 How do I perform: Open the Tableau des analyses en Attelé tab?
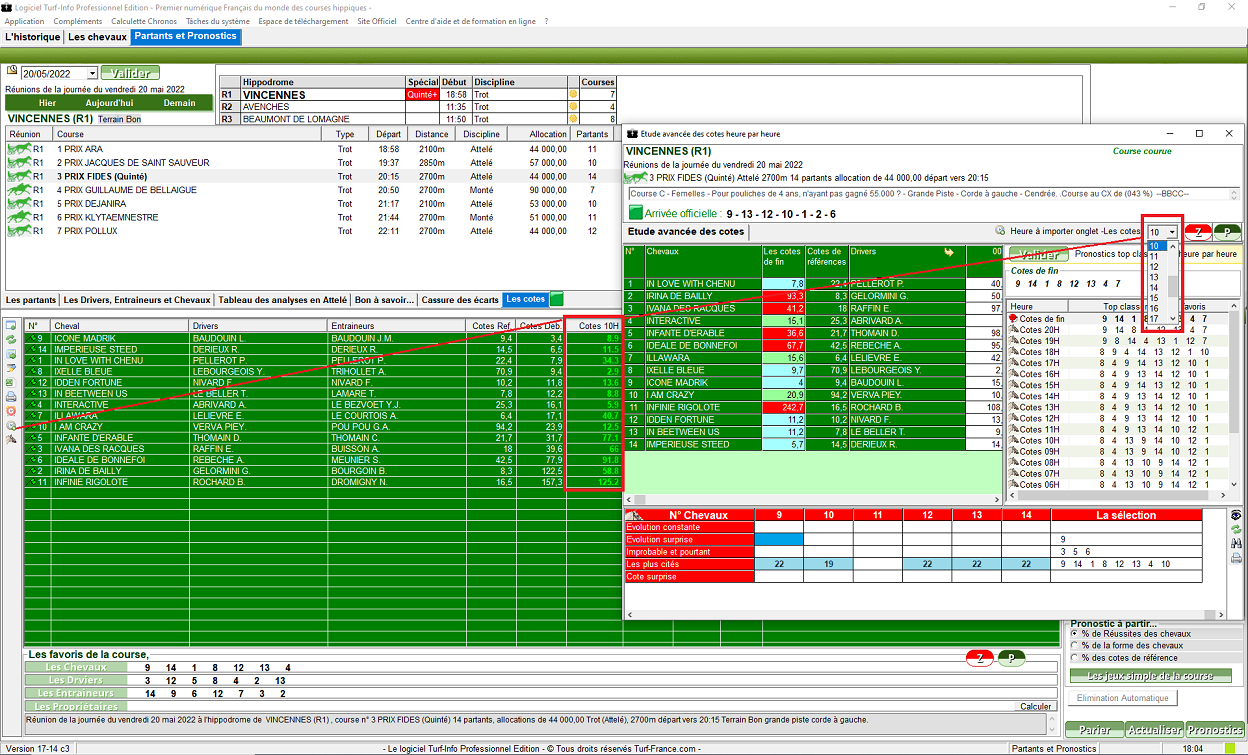pyautogui.click(x=282, y=300)
